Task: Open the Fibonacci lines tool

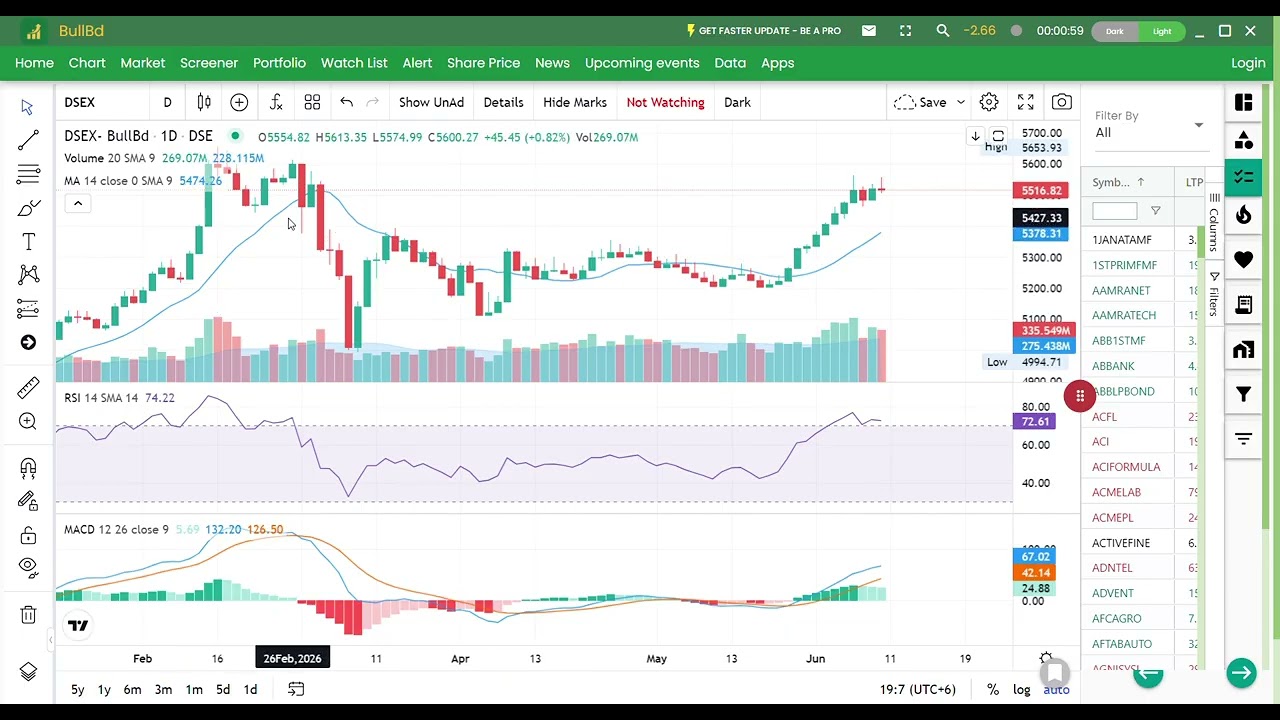Action: click(28, 174)
